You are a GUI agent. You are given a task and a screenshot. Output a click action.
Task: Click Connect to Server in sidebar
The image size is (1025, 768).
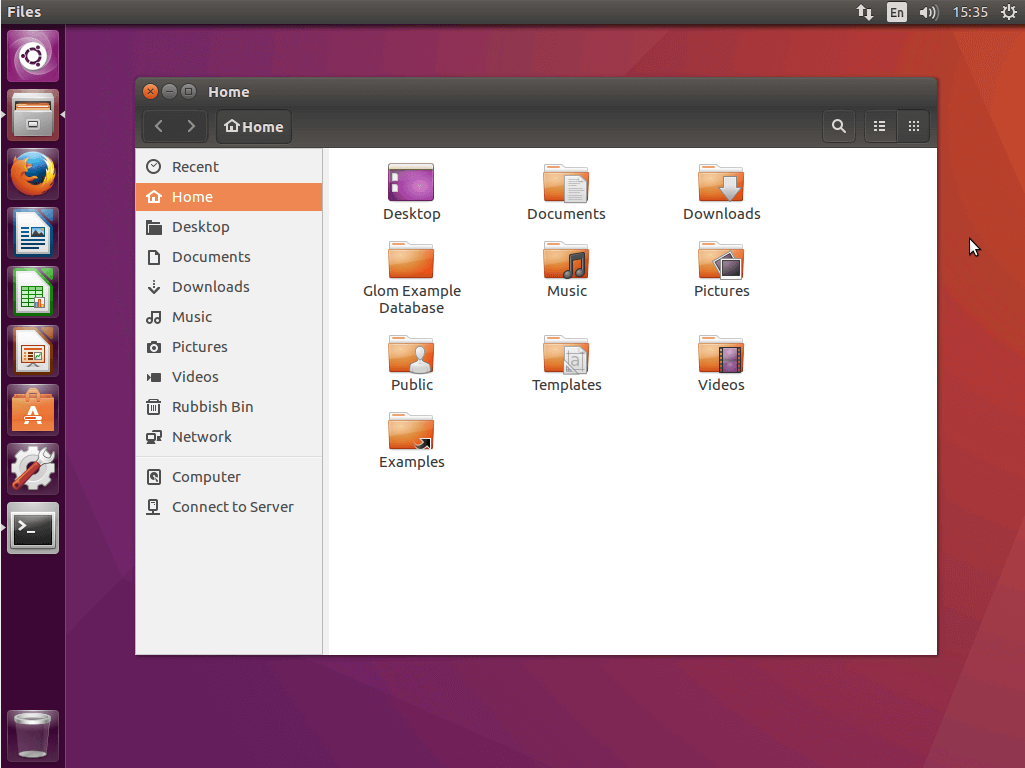click(229, 507)
